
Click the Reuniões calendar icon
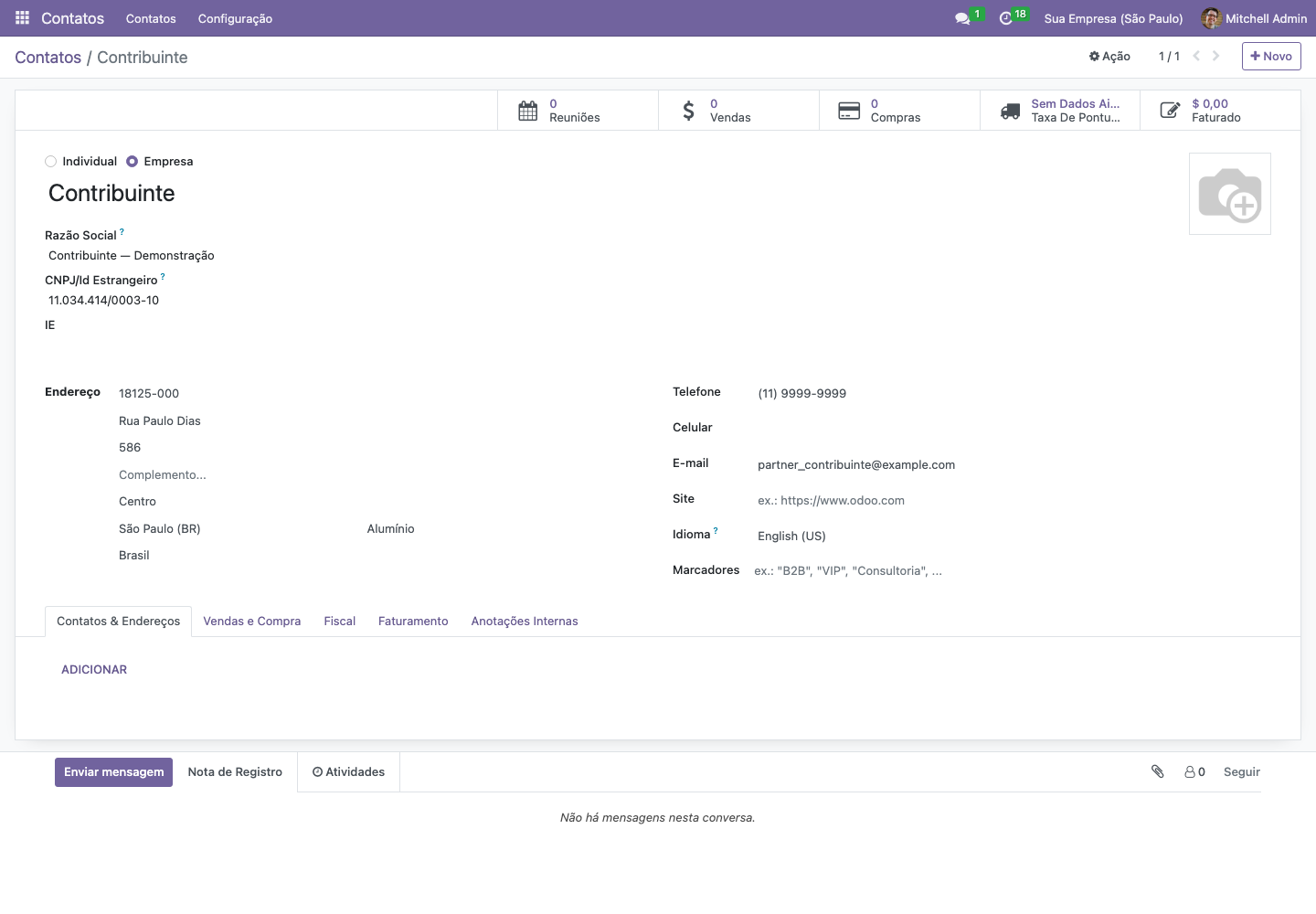click(528, 111)
